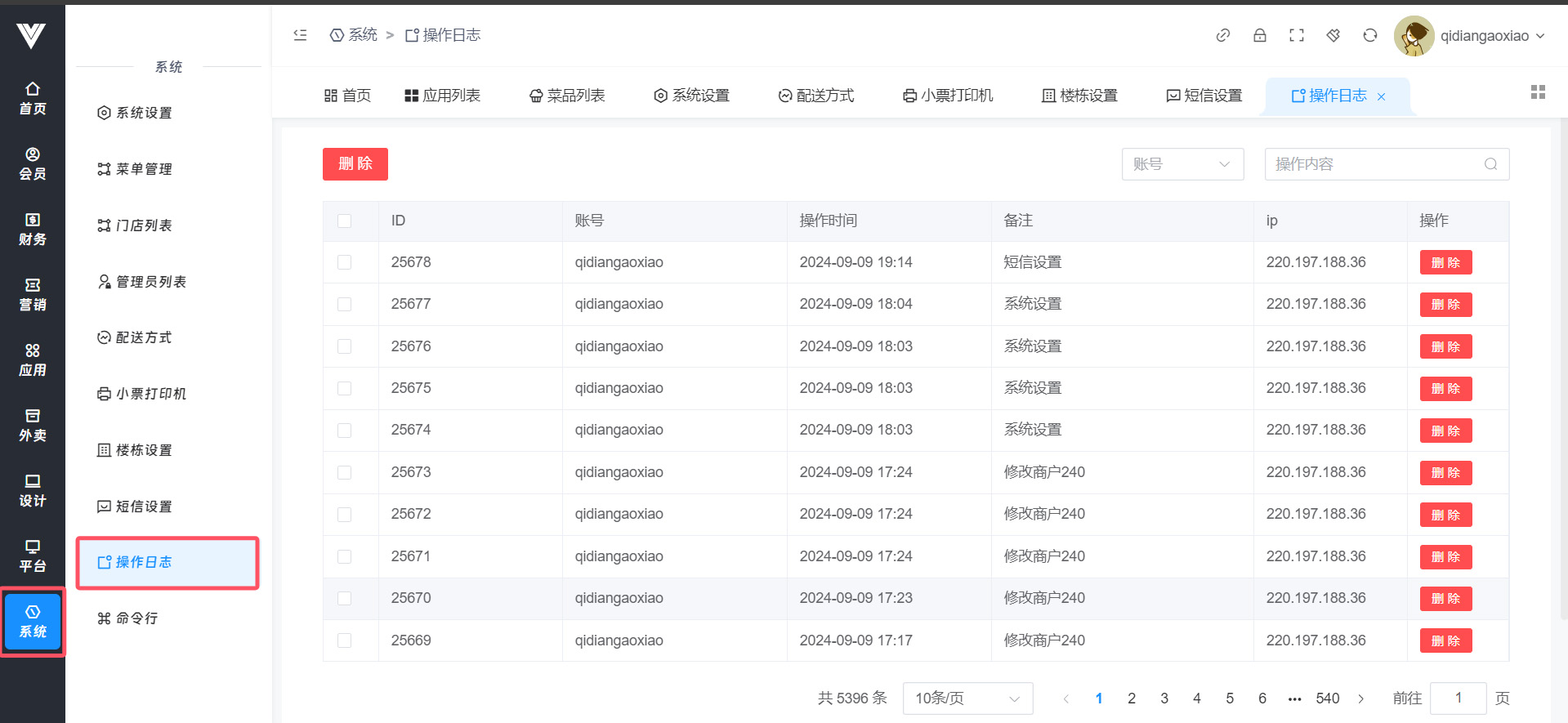This screenshot has height=723, width=1568.
Task: Expand the 10条/页 page size dropdown
Action: pos(967,698)
